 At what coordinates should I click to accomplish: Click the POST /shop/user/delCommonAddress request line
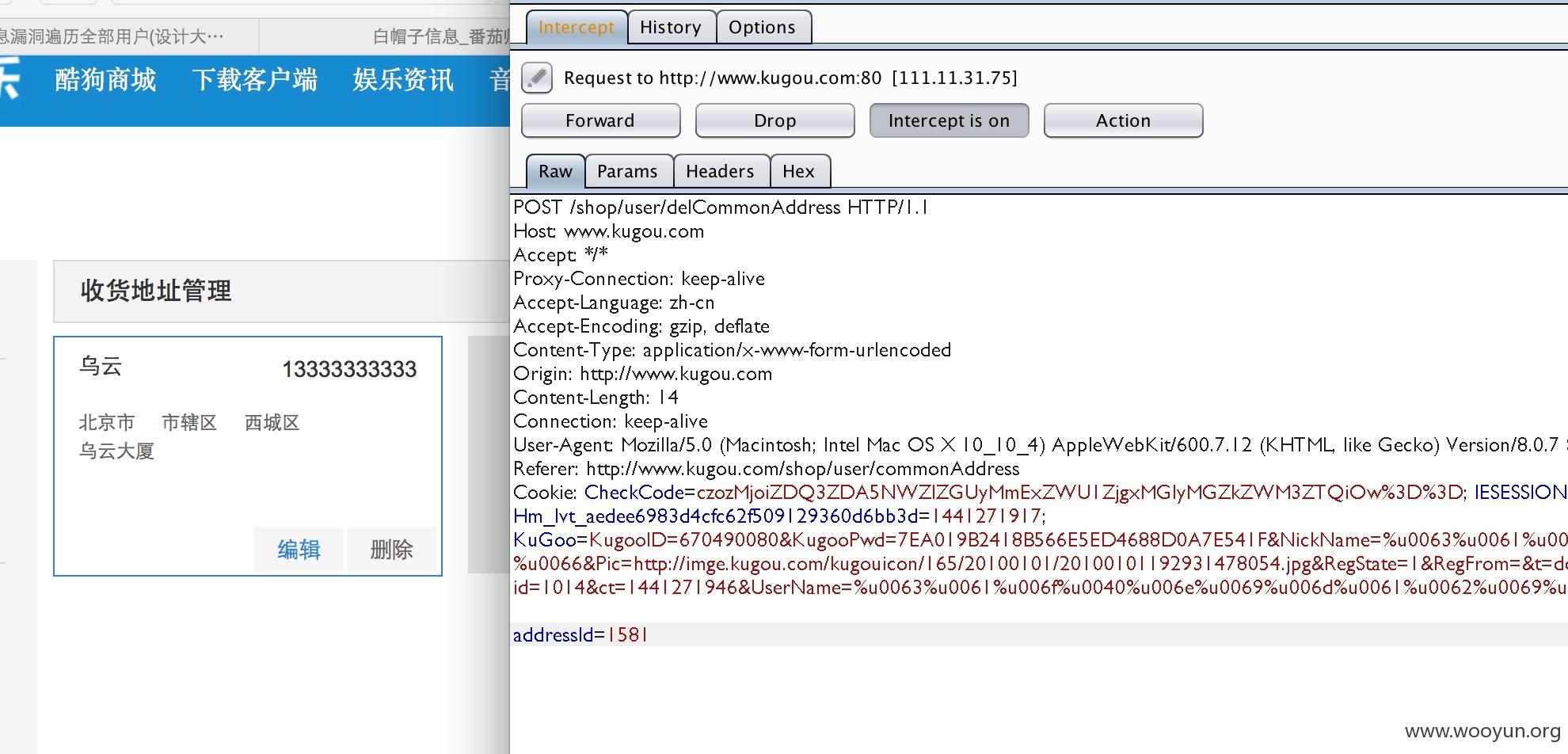(x=721, y=208)
